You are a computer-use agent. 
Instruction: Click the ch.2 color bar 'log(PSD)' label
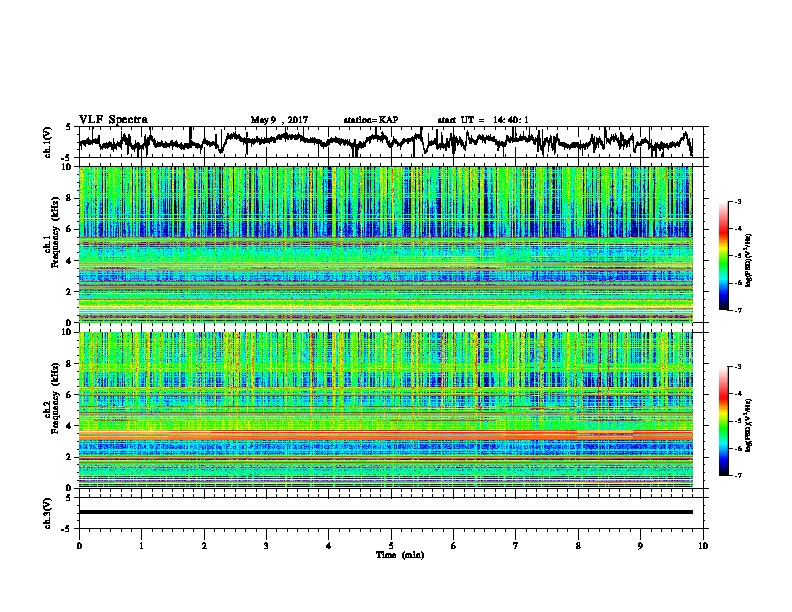tap(748, 424)
